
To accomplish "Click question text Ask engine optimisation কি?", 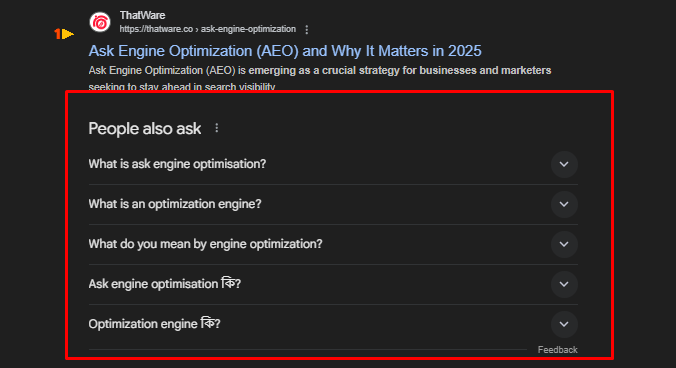I will pos(164,284).
